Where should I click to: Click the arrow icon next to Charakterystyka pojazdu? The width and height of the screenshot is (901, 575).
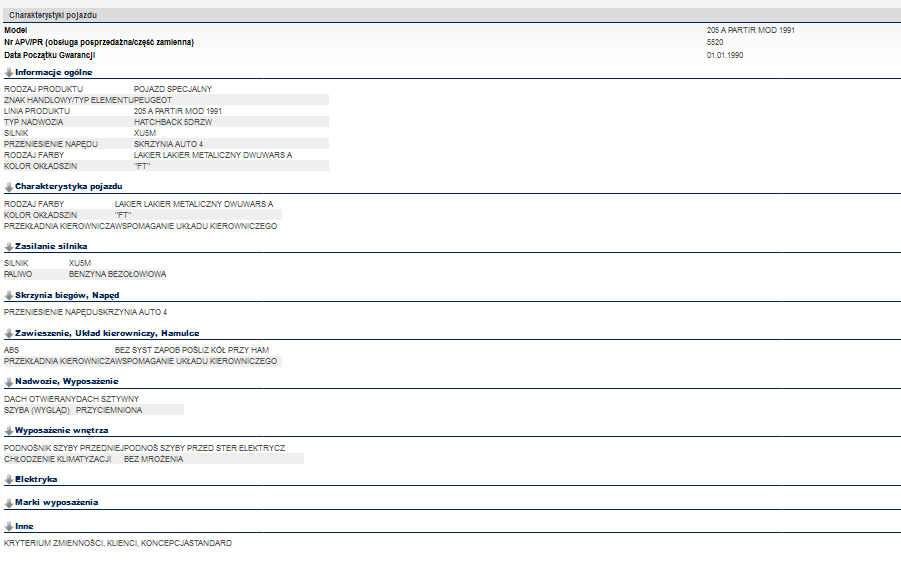tap(9, 187)
